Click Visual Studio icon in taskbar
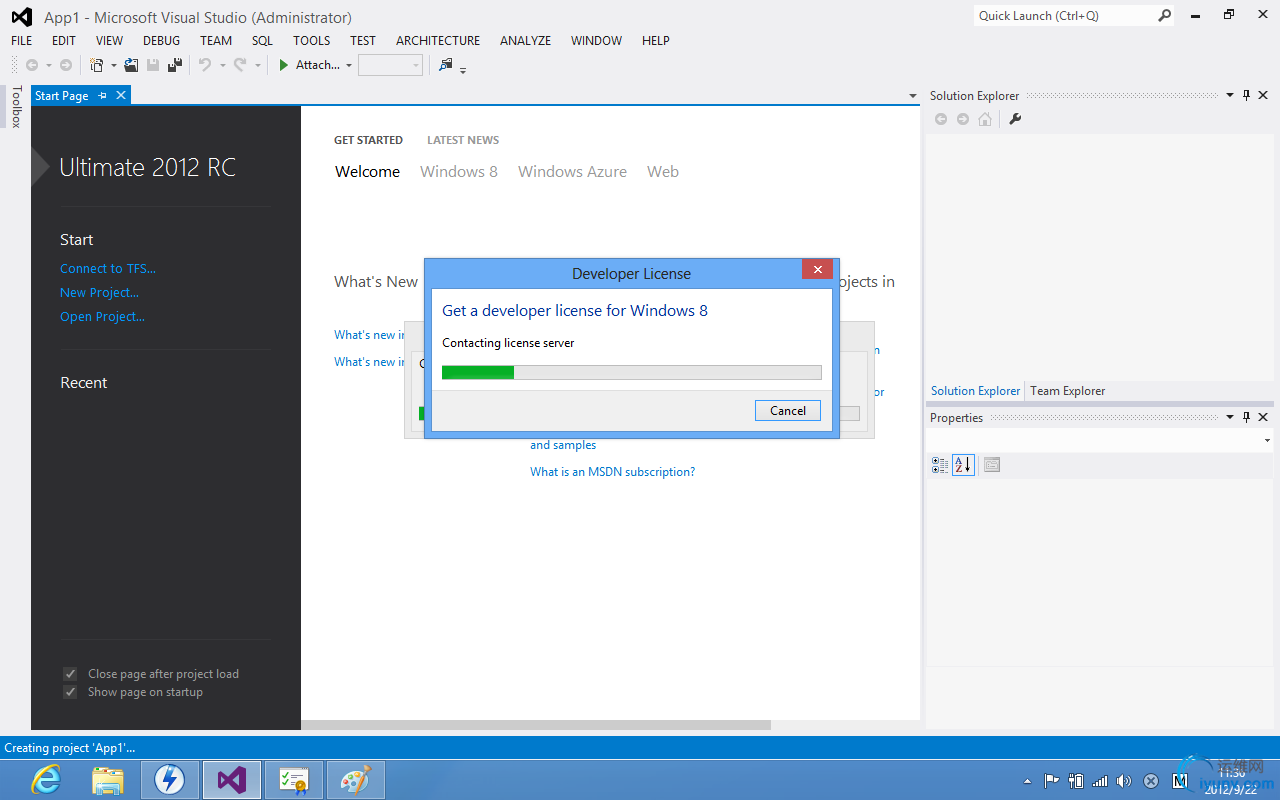 pyautogui.click(x=231, y=780)
